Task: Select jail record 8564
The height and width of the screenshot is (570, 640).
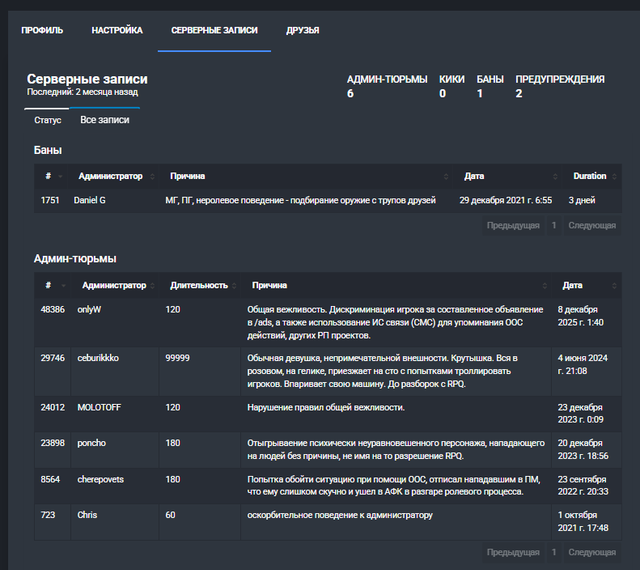Action: click(50, 479)
